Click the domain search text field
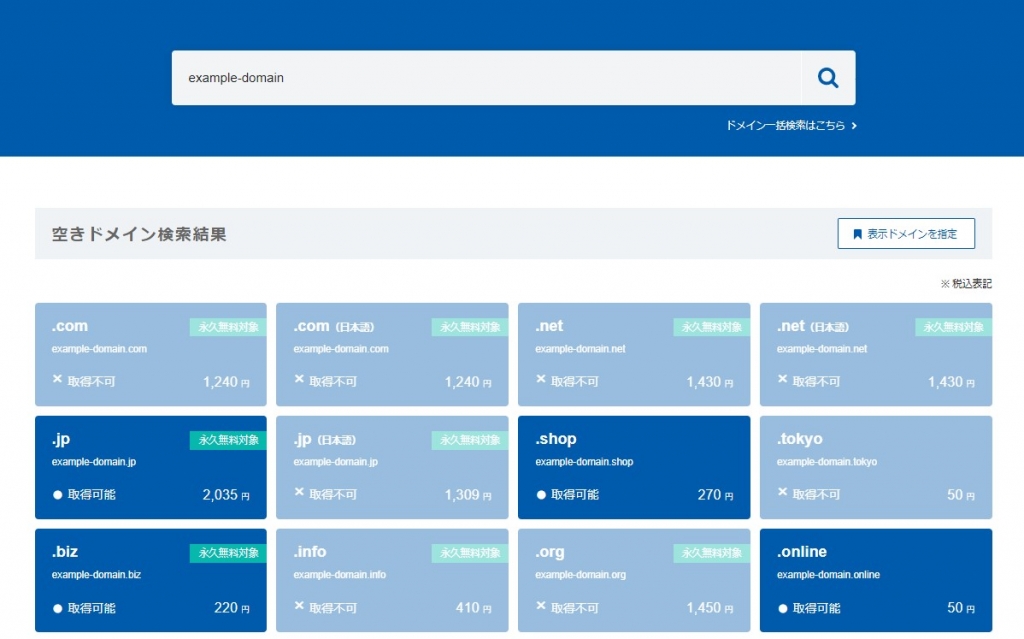This screenshot has height=639, width=1024. point(486,78)
